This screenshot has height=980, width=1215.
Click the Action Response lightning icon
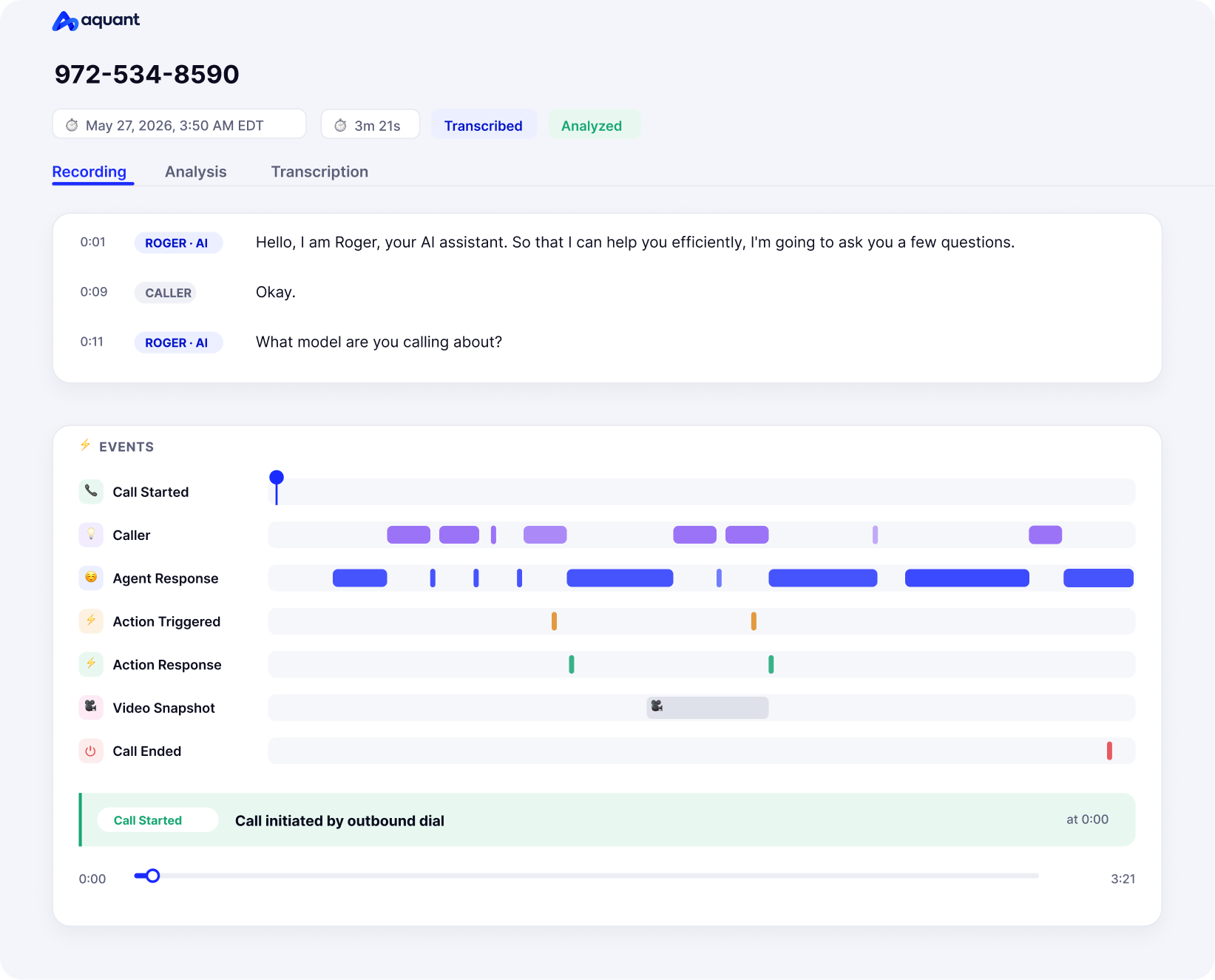[x=91, y=663]
